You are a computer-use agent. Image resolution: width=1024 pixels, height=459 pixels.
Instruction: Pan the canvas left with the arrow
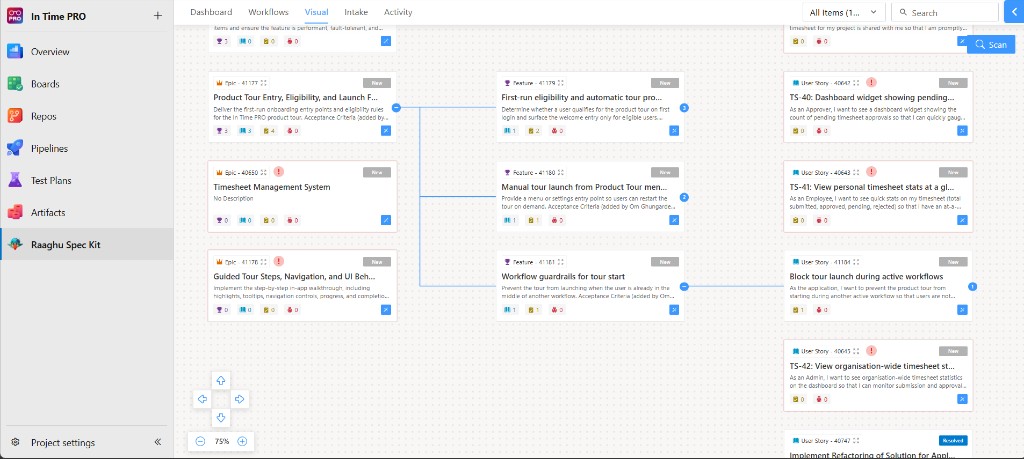tap(202, 399)
